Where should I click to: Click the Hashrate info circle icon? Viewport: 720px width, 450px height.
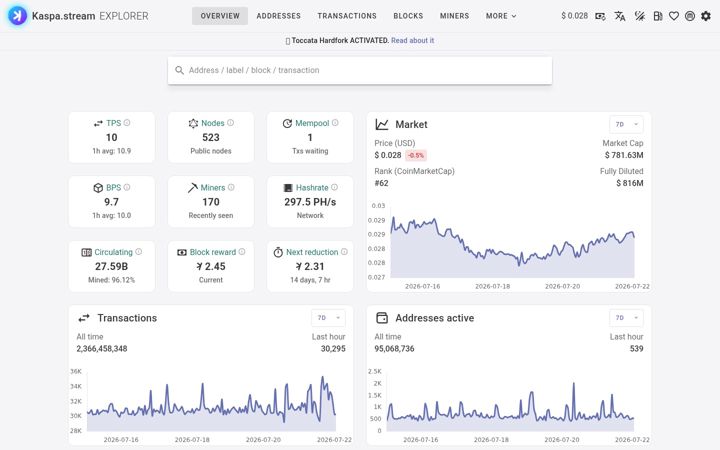[x=334, y=187]
